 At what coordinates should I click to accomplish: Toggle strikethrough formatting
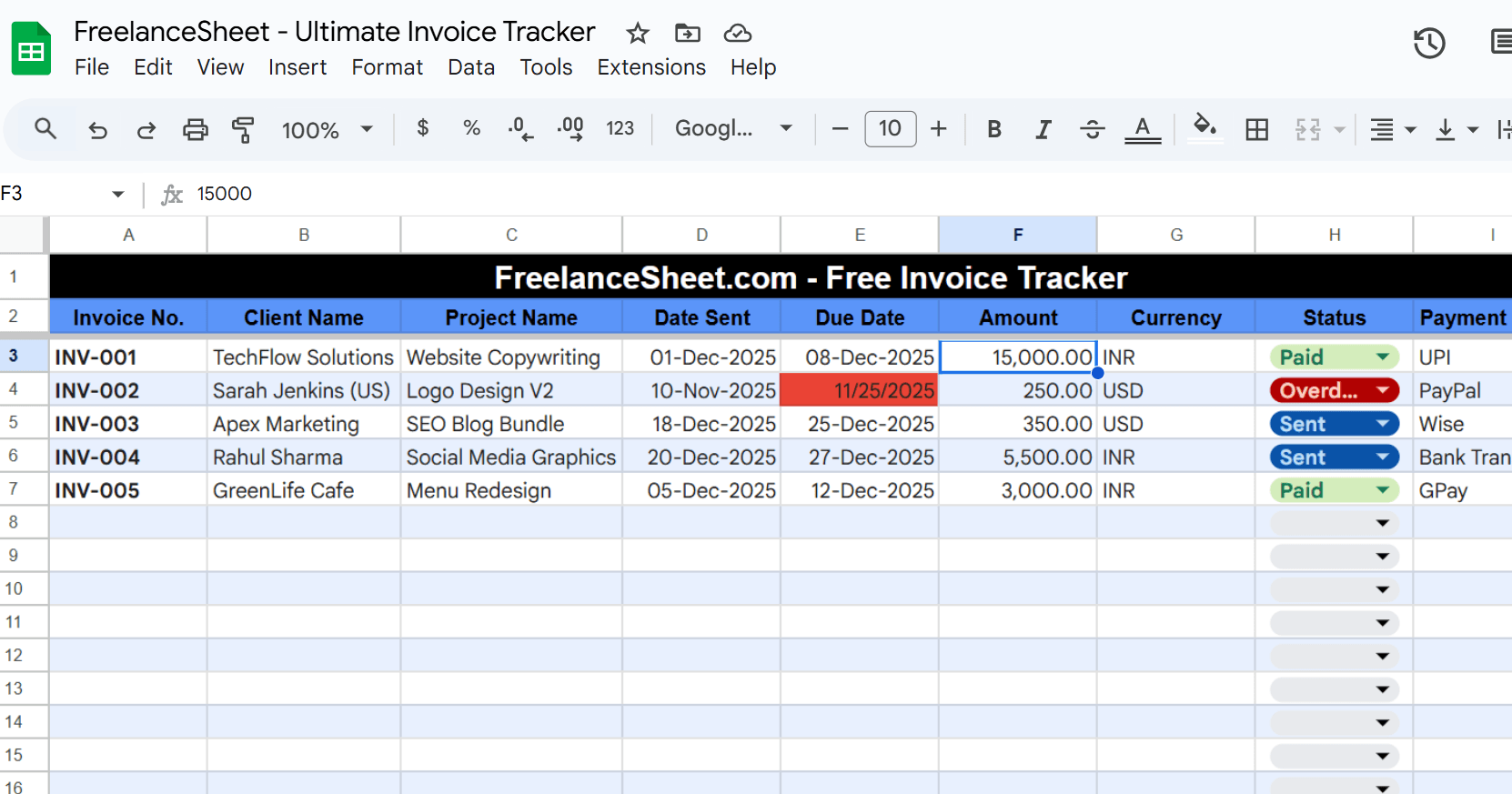1092,129
